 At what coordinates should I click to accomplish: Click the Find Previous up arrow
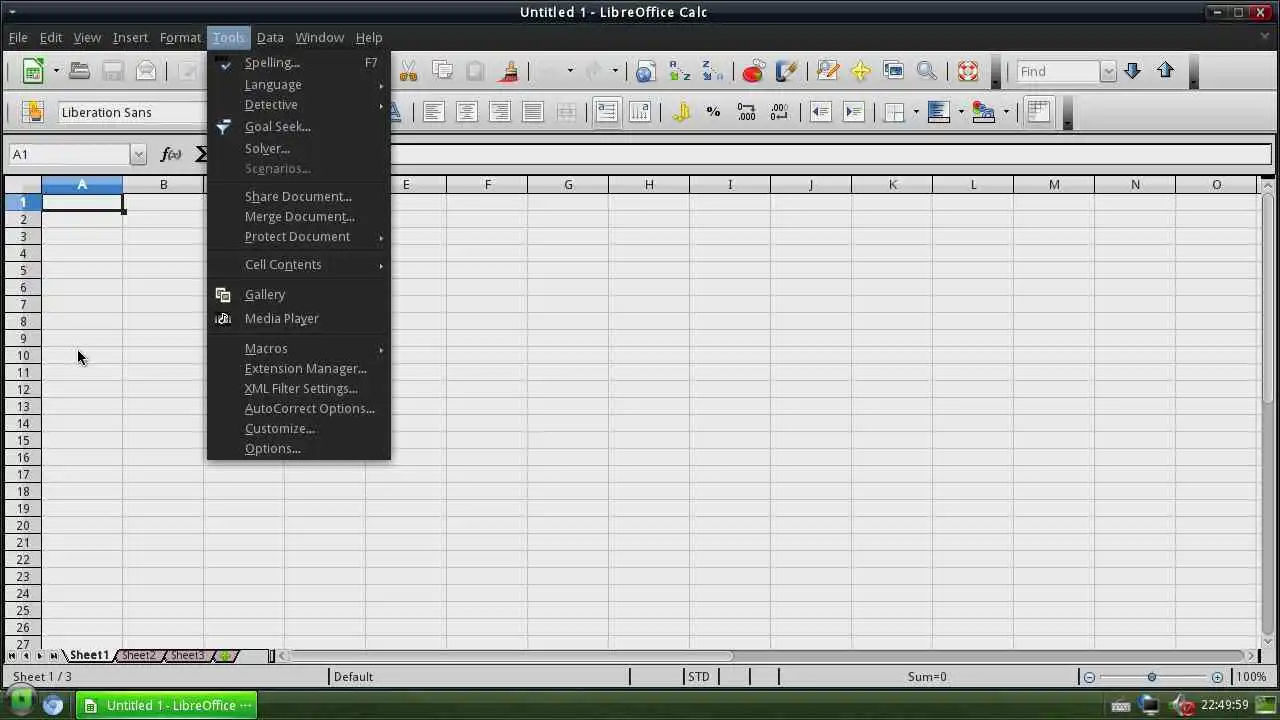tap(1165, 71)
